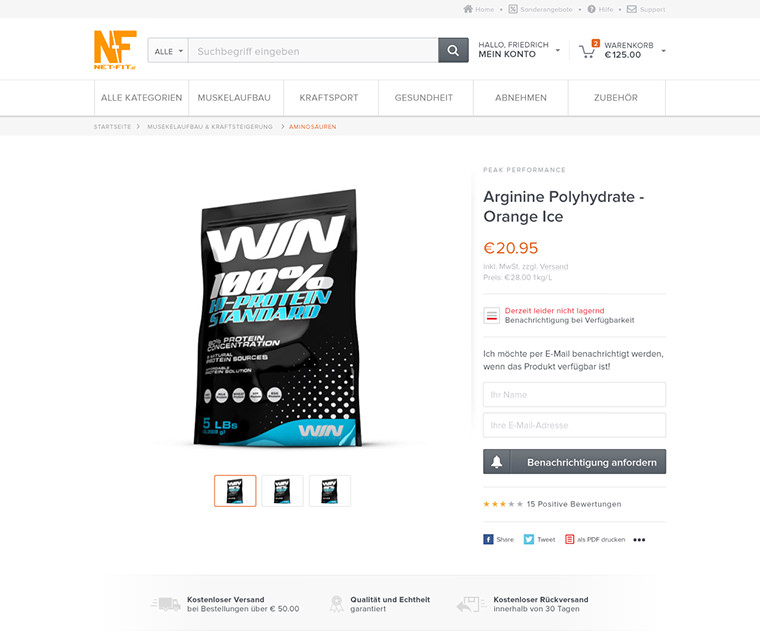
Task: Open the shopping cart icon
Action: [588, 51]
